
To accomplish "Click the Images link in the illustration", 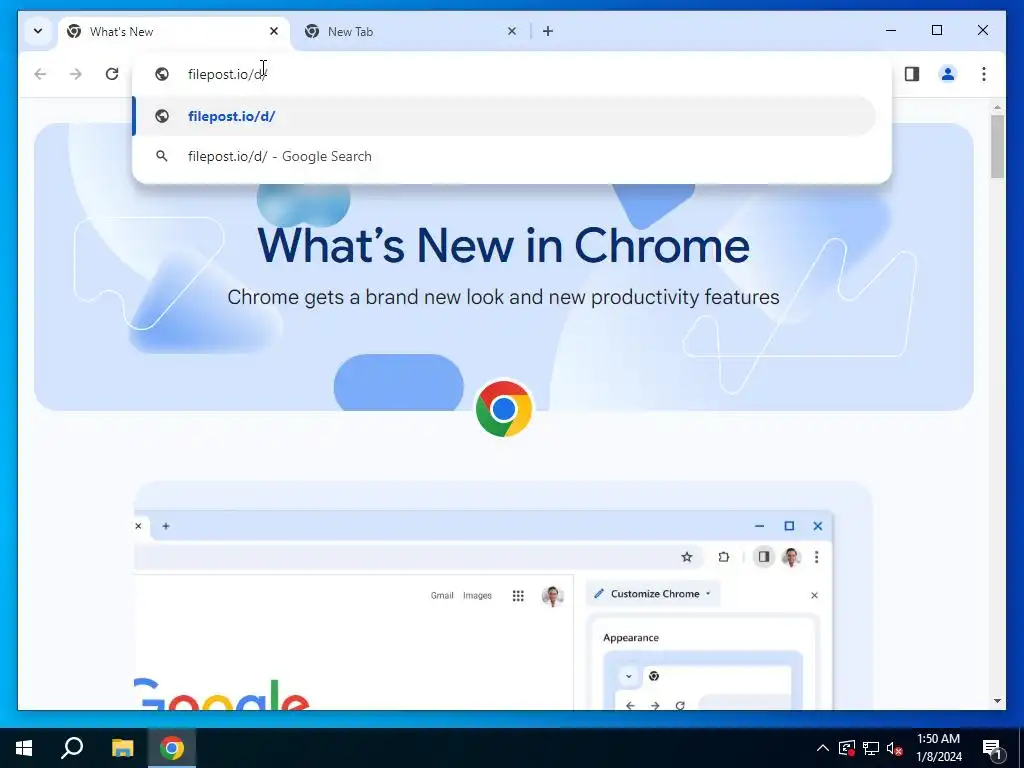I will (x=477, y=596).
